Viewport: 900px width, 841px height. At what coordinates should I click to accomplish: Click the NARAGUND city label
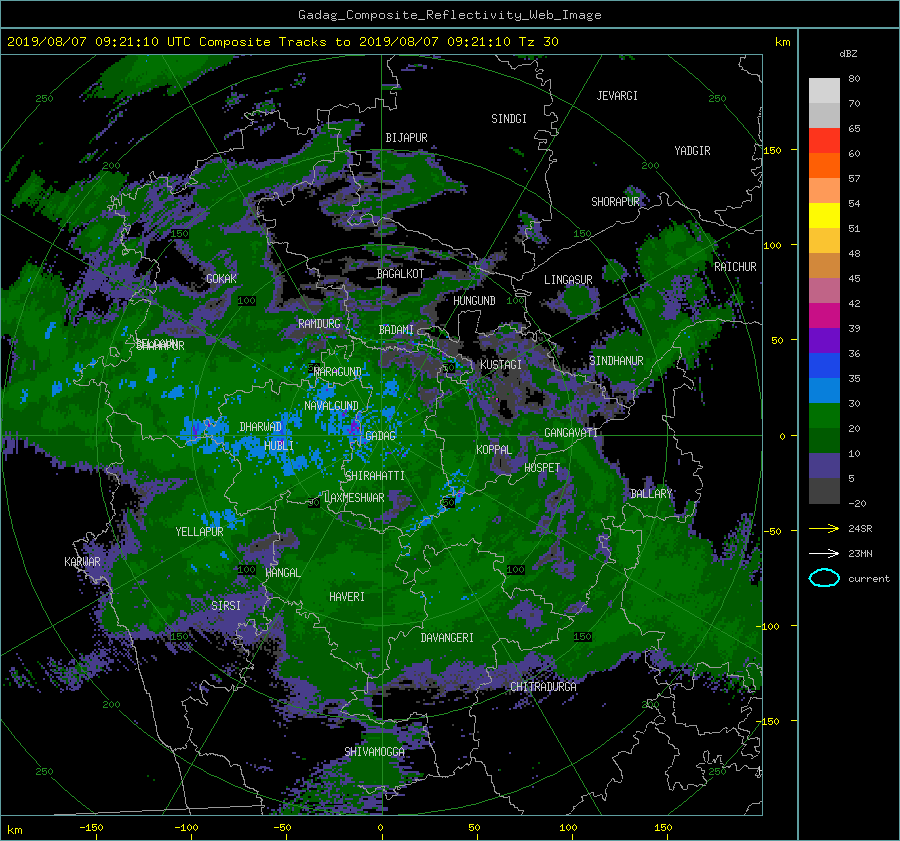pyautogui.click(x=338, y=372)
